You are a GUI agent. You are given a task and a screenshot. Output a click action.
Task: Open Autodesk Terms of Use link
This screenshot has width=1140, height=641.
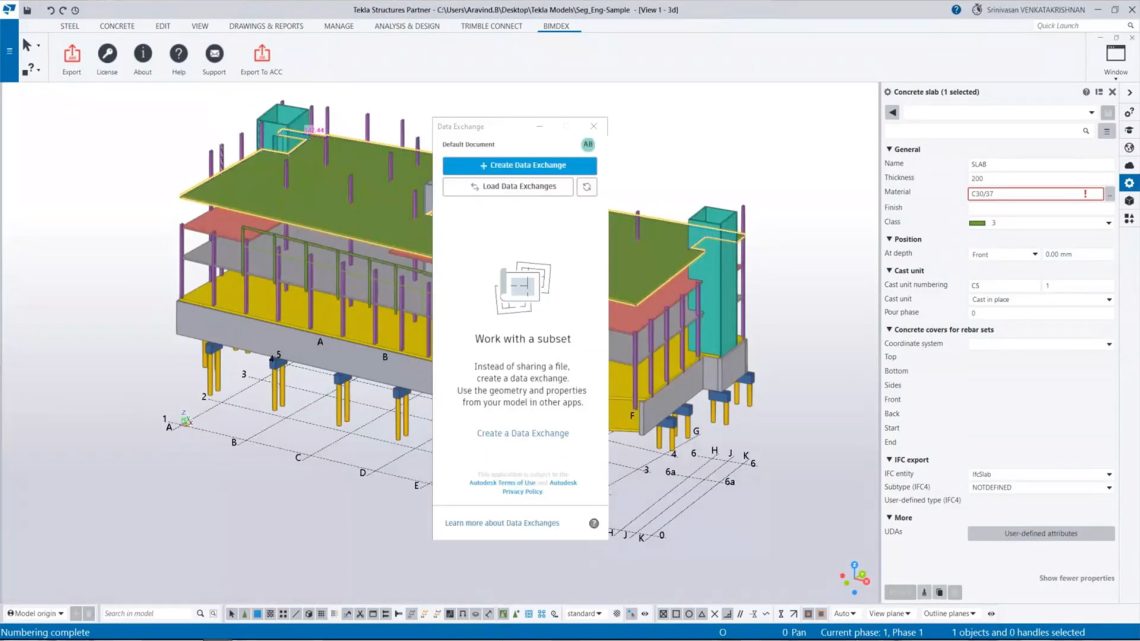(502, 483)
